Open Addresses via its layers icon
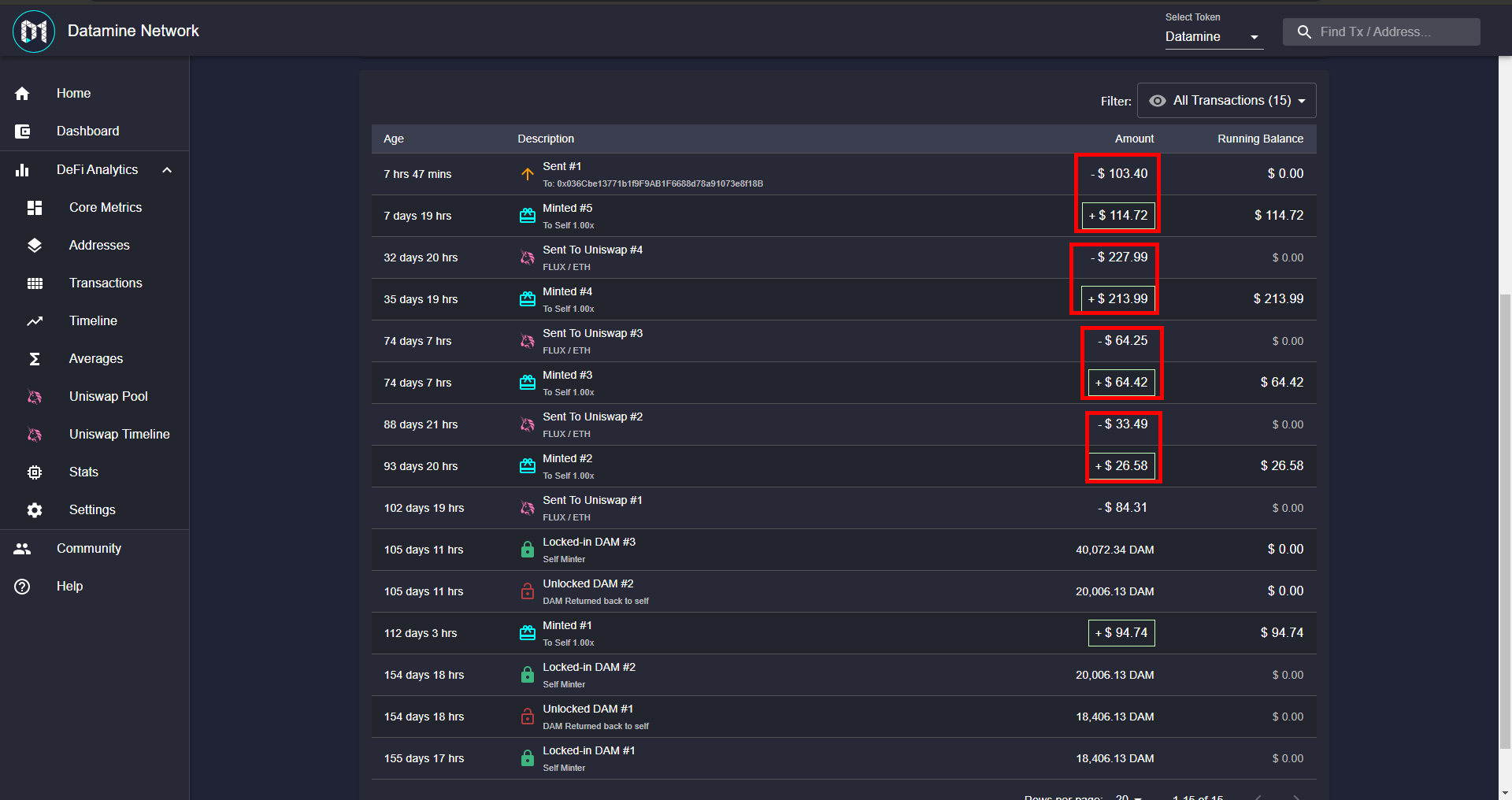This screenshot has width=1512, height=800. pyautogui.click(x=35, y=246)
